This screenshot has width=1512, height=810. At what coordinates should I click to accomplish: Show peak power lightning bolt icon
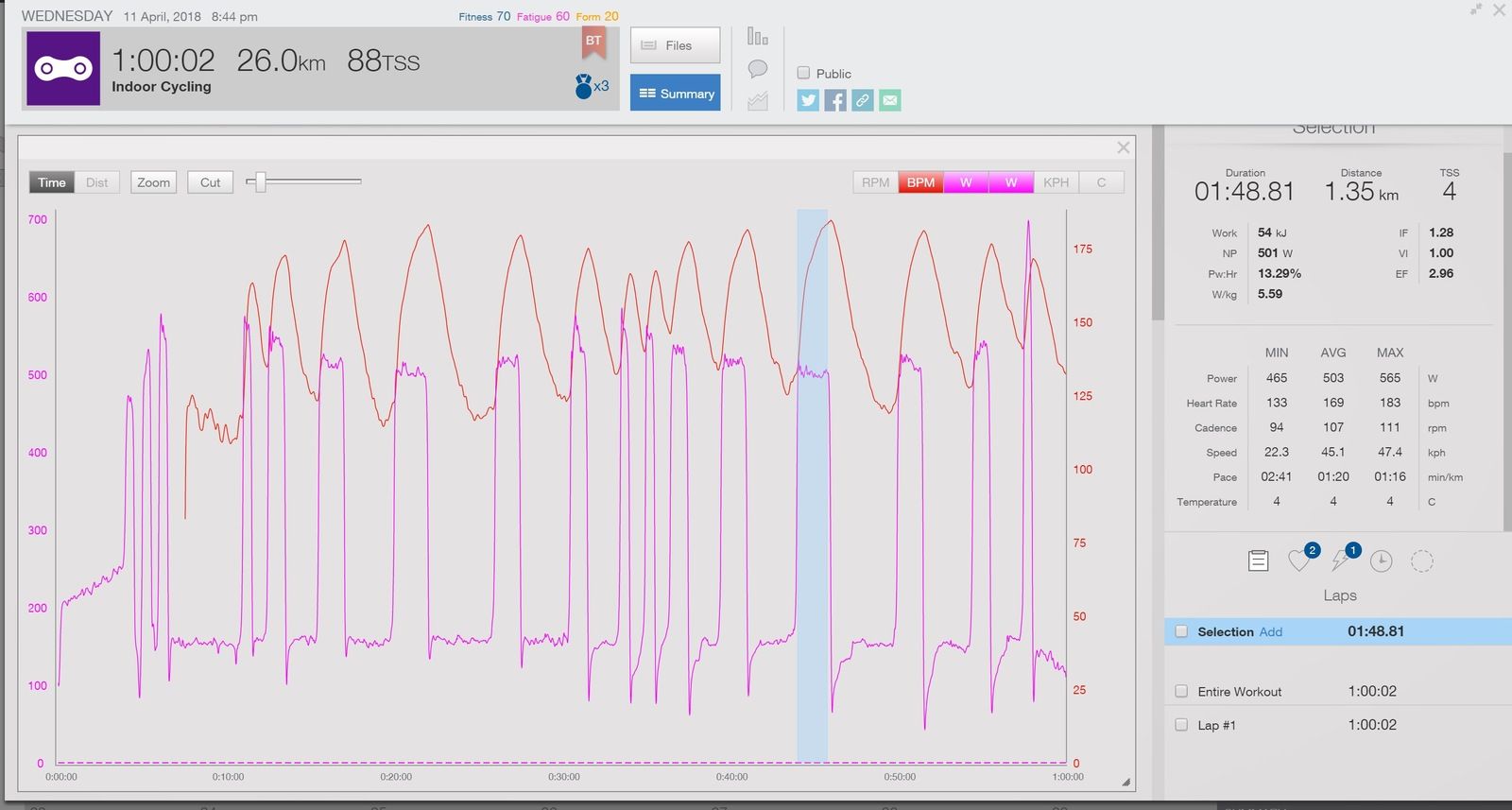coord(1341,560)
